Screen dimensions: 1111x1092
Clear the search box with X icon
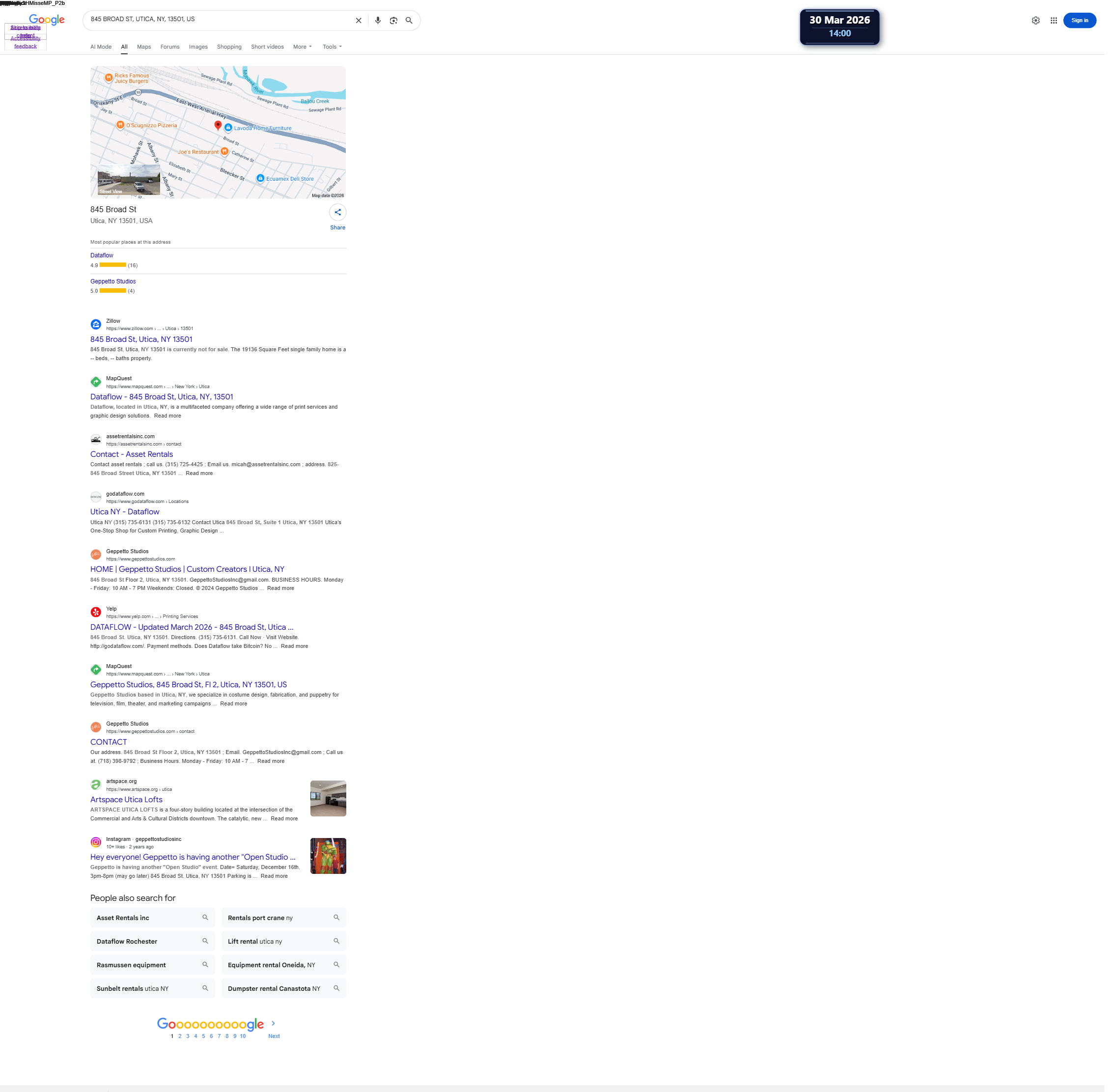click(x=359, y=21)
